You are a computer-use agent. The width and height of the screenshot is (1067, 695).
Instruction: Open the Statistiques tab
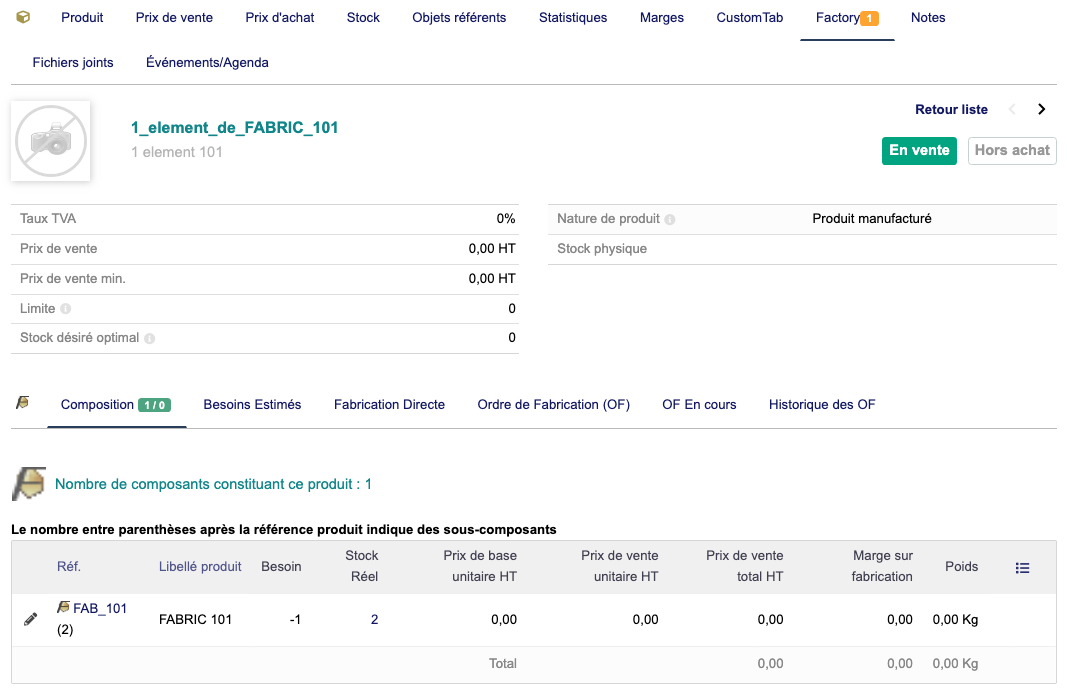573,18
